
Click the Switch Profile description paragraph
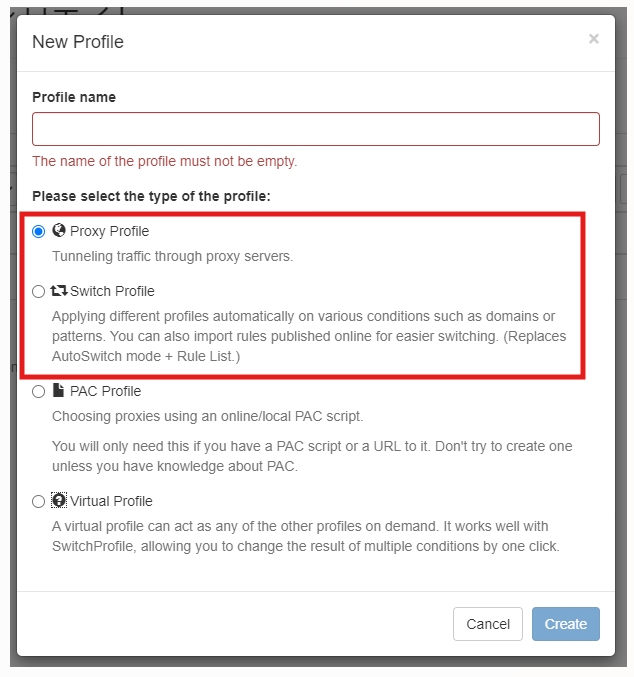click(x=309, y=336)
